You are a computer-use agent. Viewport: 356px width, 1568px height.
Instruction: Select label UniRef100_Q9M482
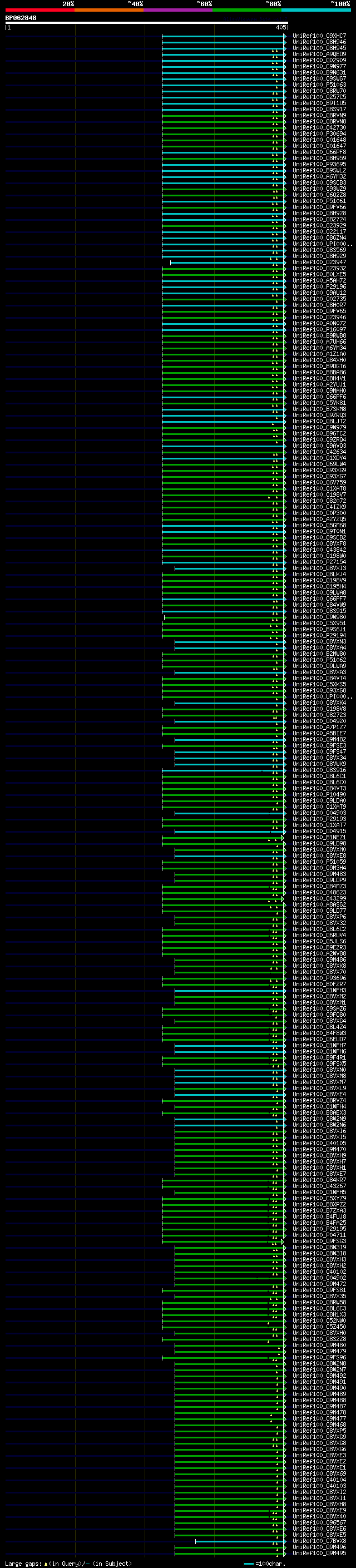[319, 740]
